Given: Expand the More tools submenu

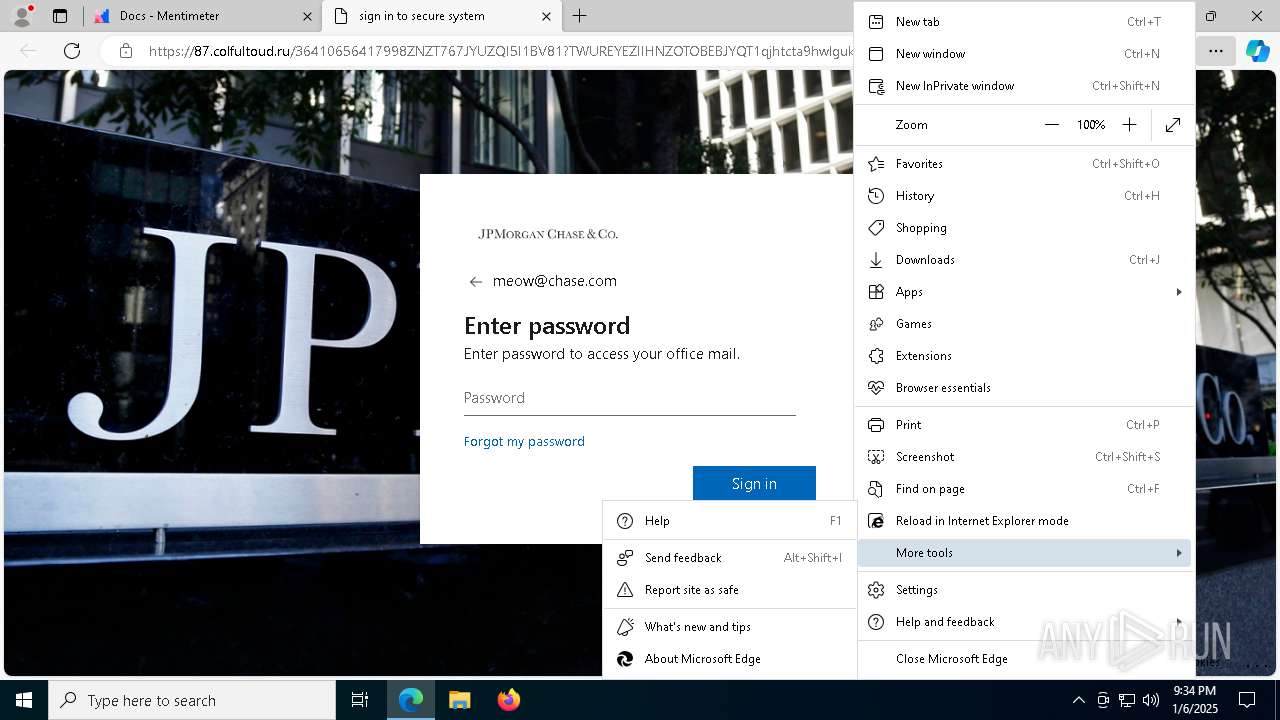Looking at the screenshot, I should (1025, 553).
